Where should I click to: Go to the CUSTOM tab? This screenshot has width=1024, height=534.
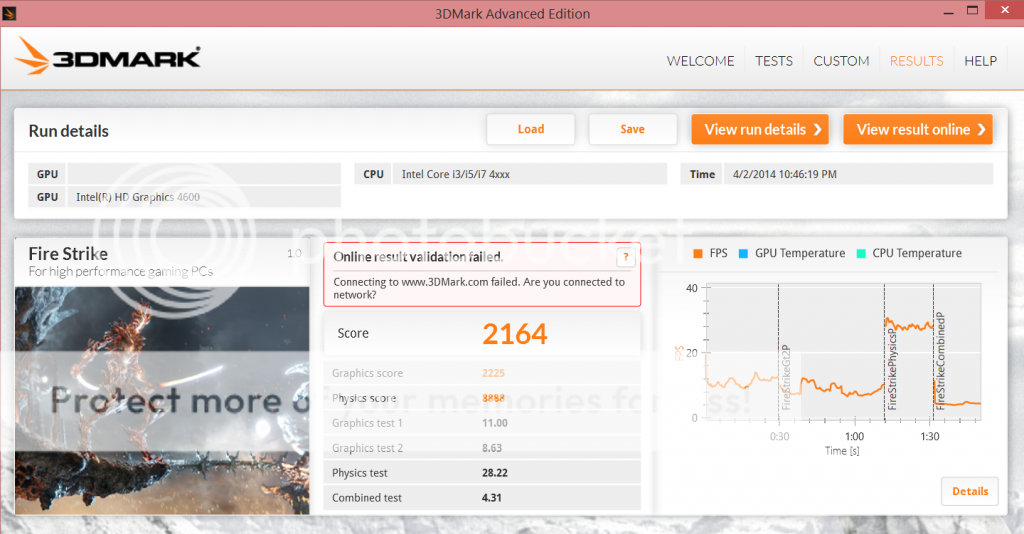pyautogui.click(x=841, y=61)
